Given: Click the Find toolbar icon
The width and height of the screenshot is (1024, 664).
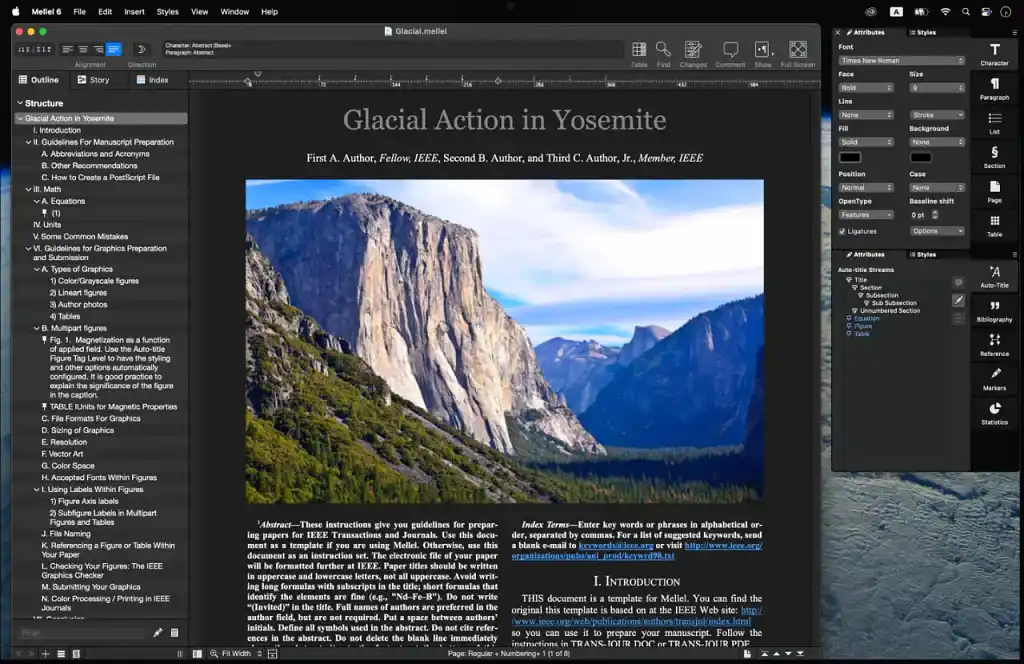Looking at the screenshot, I should [663, 52].
